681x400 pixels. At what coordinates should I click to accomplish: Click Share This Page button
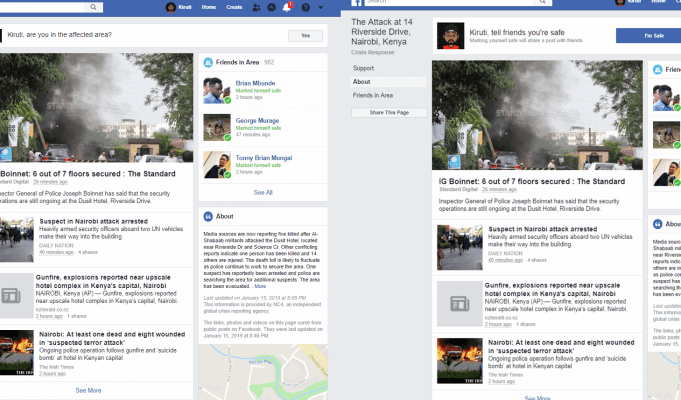pyautogui.click(x=389, y=112)
